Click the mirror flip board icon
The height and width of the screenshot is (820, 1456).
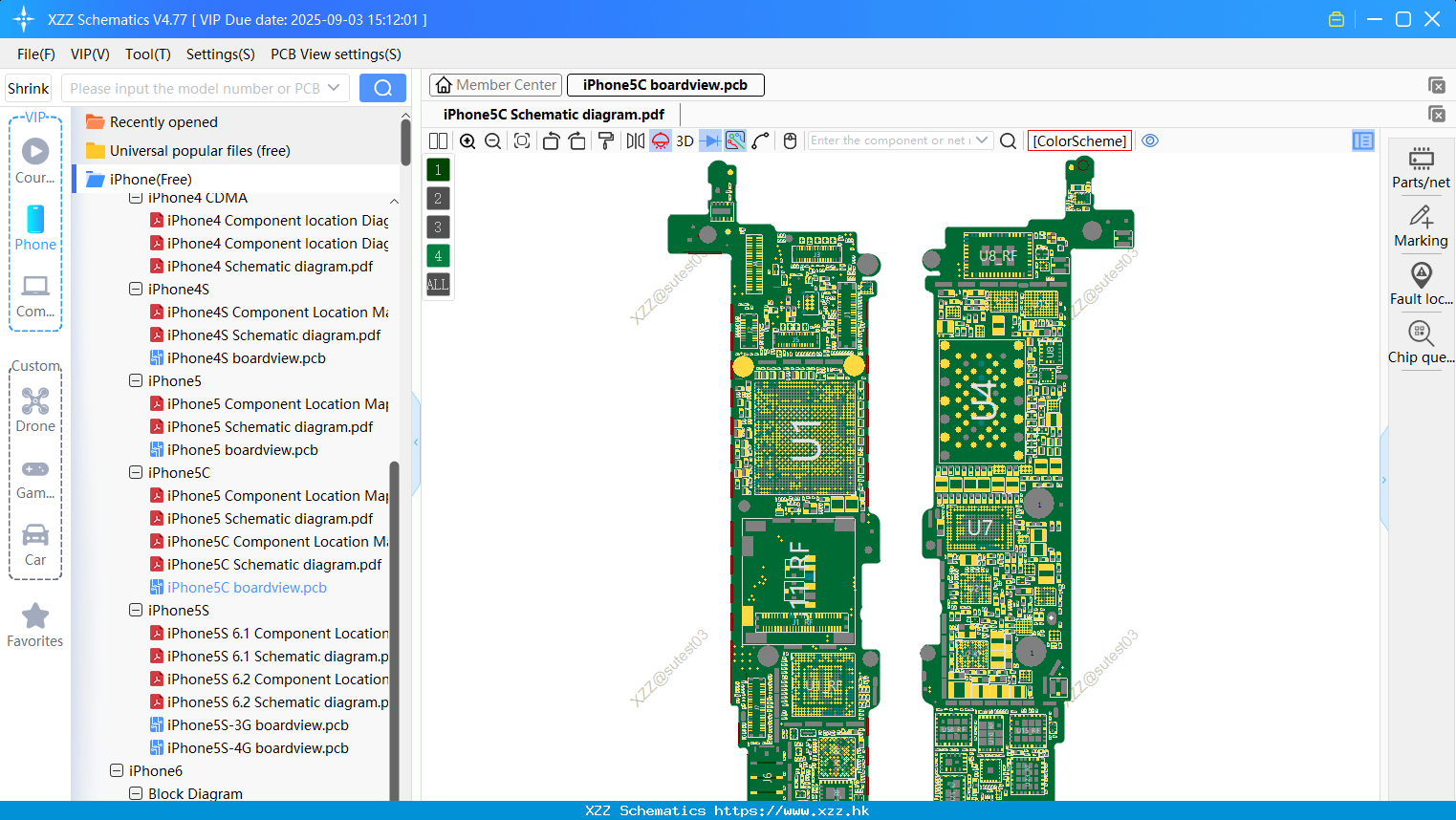click(635, 141)
